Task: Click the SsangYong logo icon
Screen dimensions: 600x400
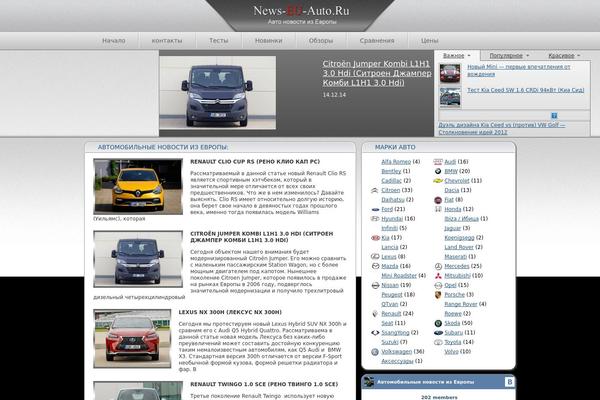Action: pos(375,333)
